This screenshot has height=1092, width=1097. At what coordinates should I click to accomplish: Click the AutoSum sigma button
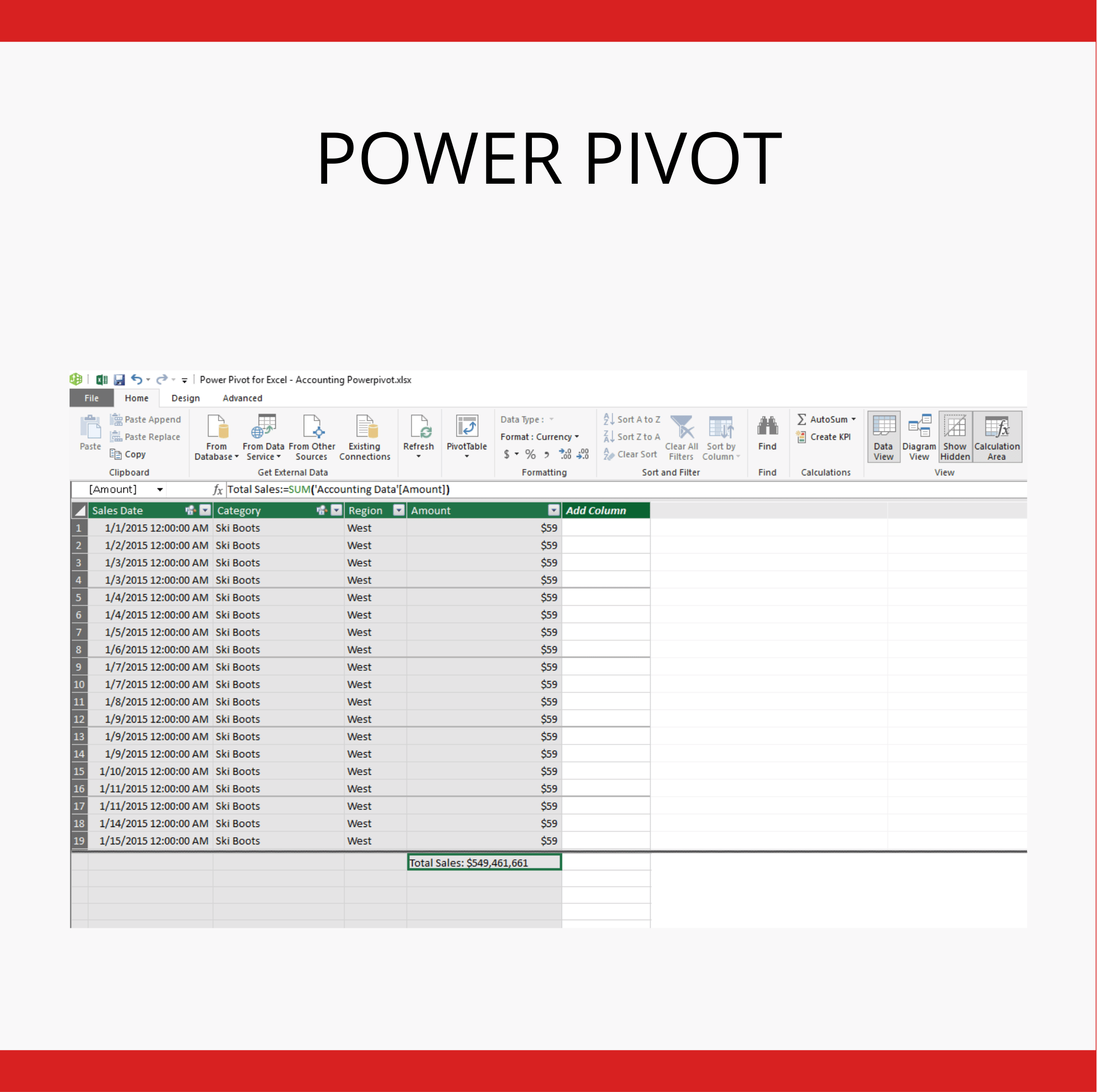pos(802,420)
